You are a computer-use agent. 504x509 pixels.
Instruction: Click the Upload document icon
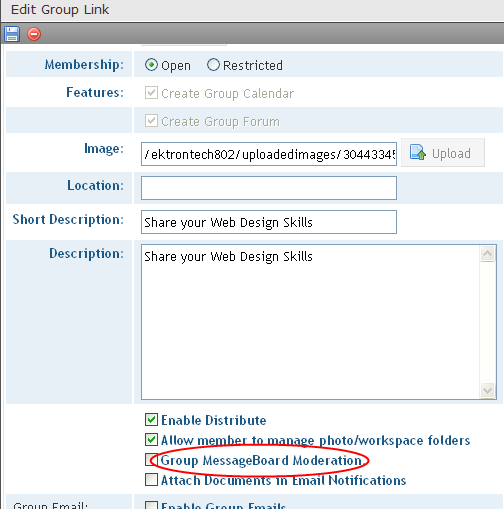tap(418, 152)
